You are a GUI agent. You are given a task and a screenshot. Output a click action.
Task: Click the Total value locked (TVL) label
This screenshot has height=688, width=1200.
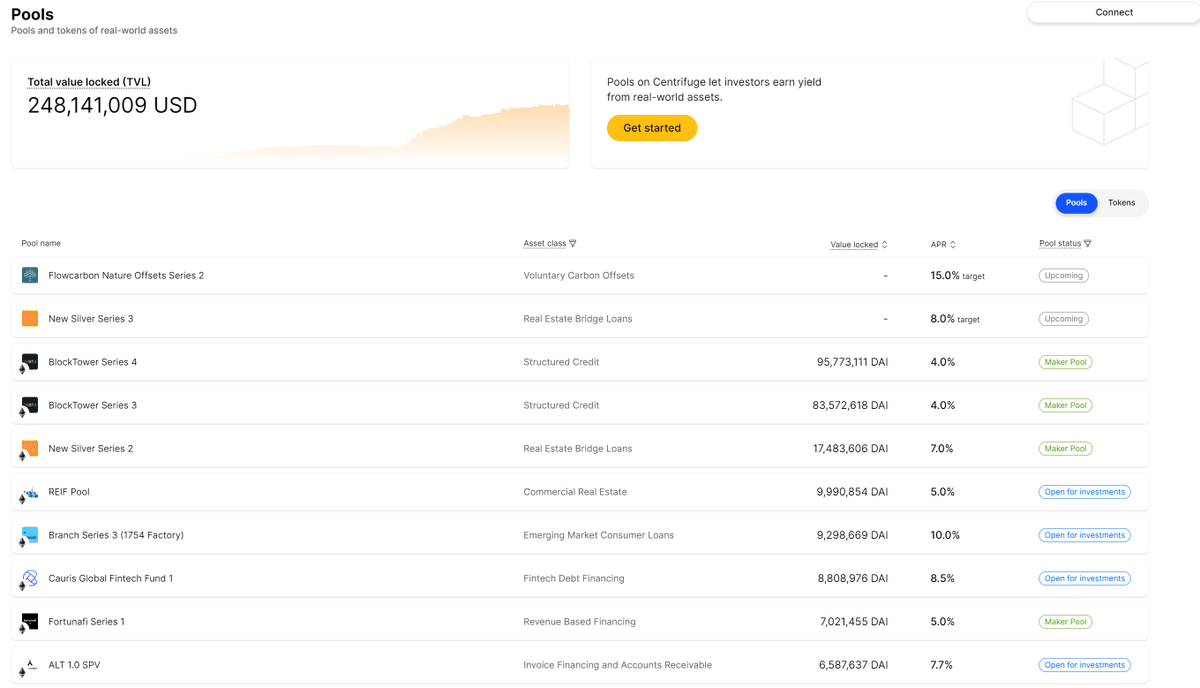pyautogui.click(x=89, y=82)
